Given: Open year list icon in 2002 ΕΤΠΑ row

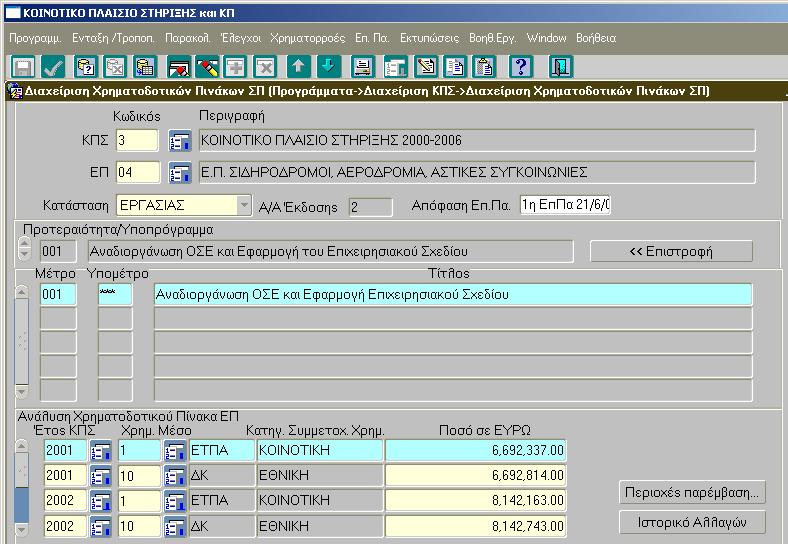Looking at the screenshot, I should [x=101, y=501].
